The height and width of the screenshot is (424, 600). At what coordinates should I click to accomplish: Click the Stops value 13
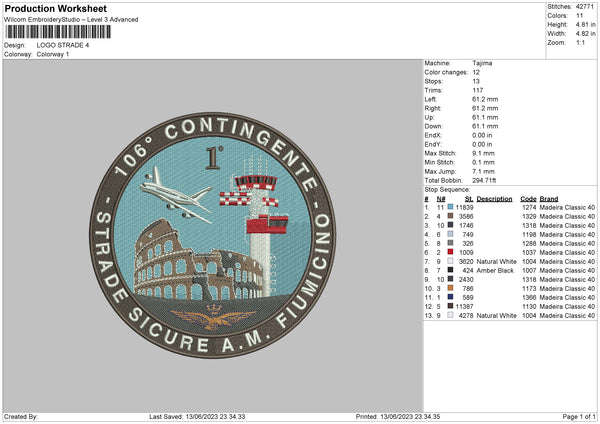pyautogui.click(x=476, y=81)
